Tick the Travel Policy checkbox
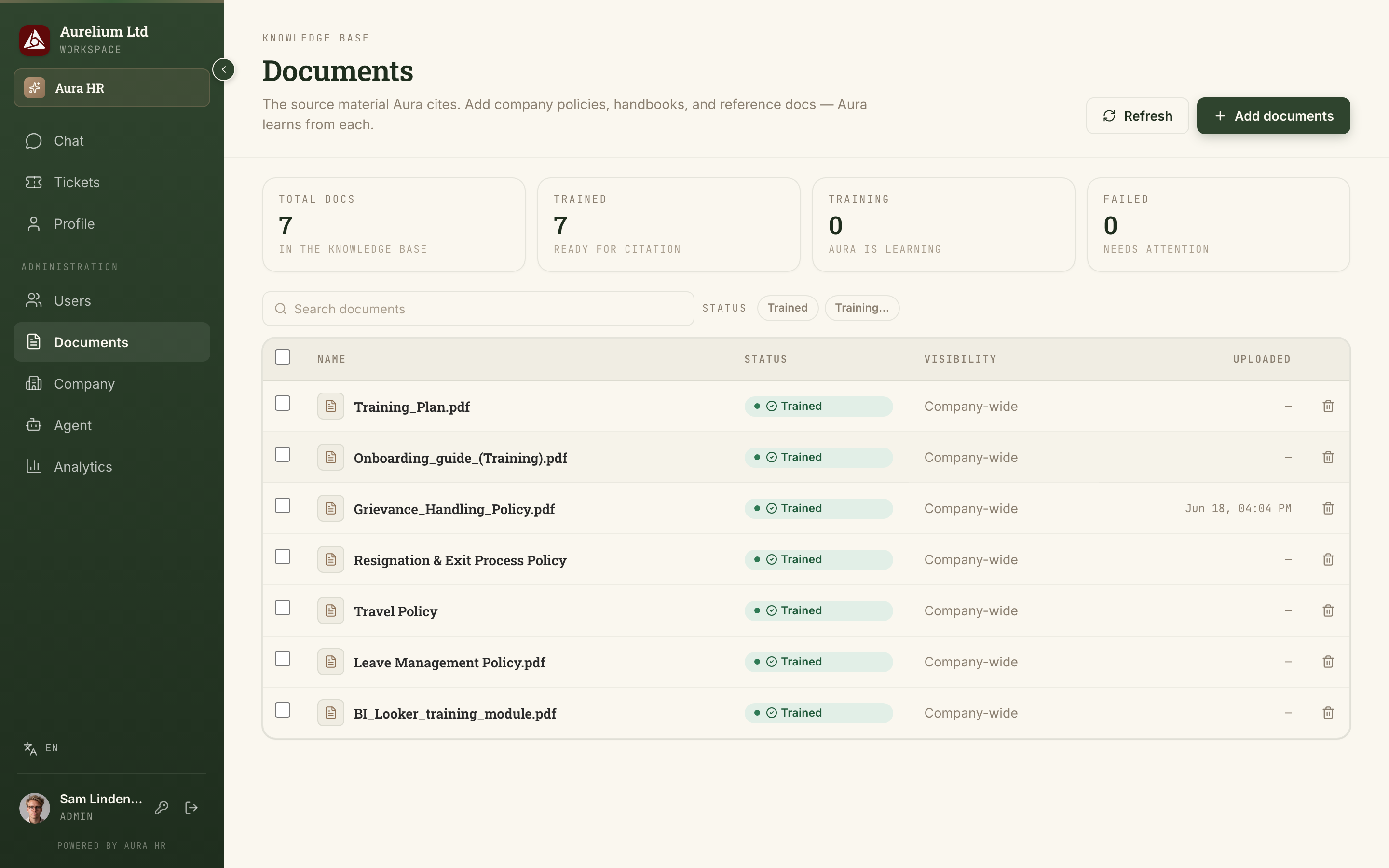Viewport: 1389px width, 868px height. [283, 608]
